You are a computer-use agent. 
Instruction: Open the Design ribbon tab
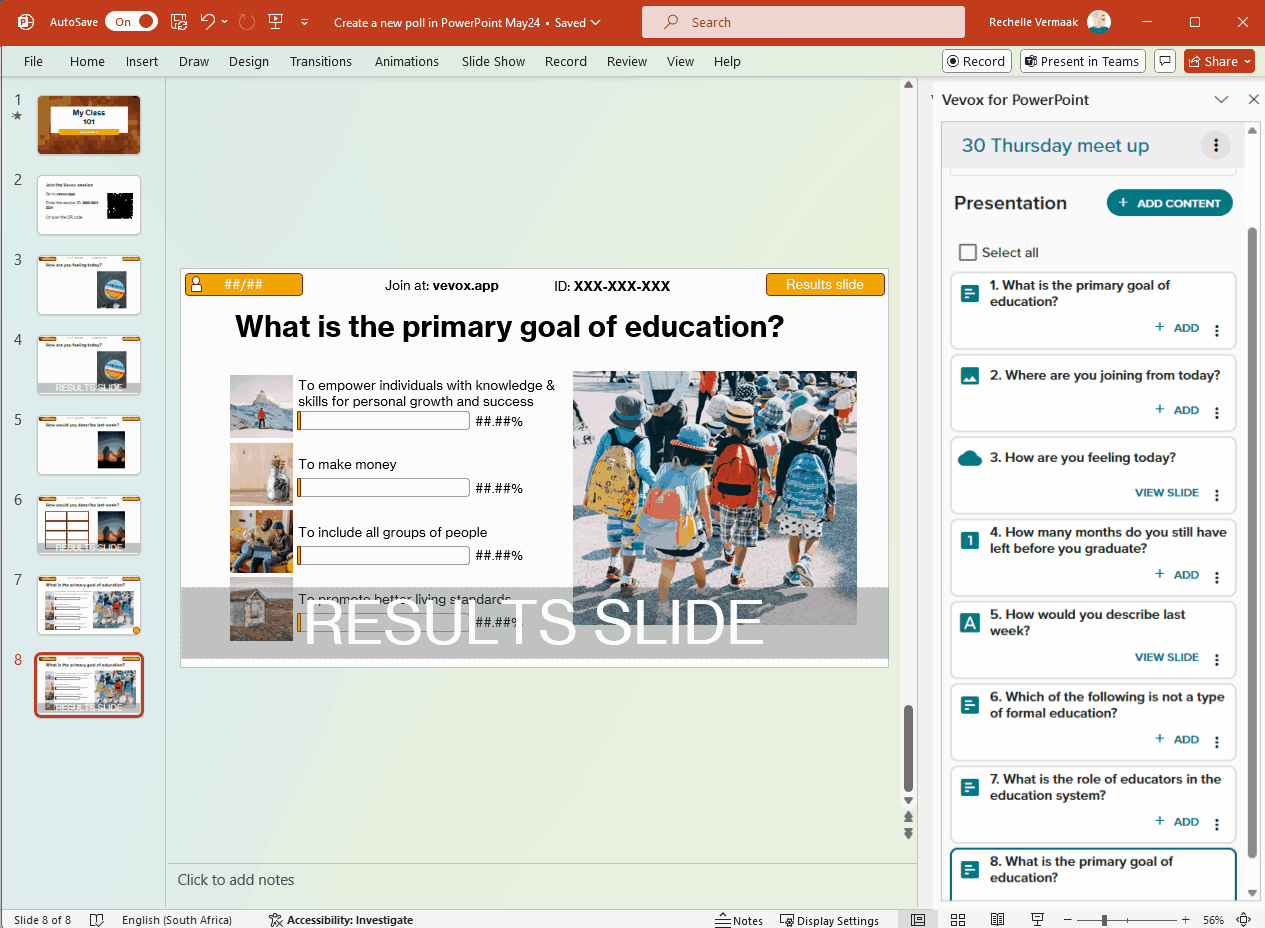point(248,61)
